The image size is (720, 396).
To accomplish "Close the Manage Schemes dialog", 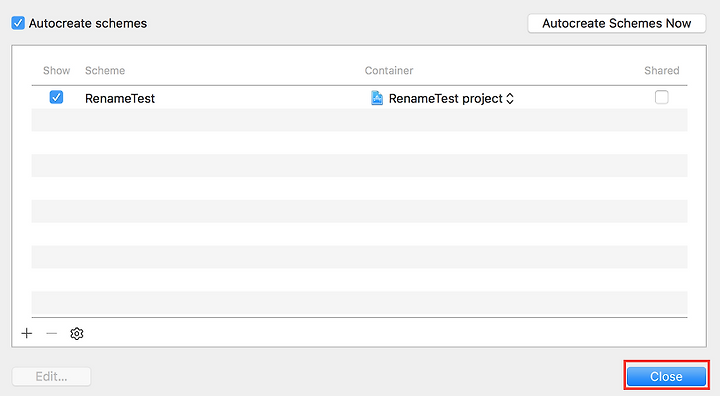I will (666, 377).
